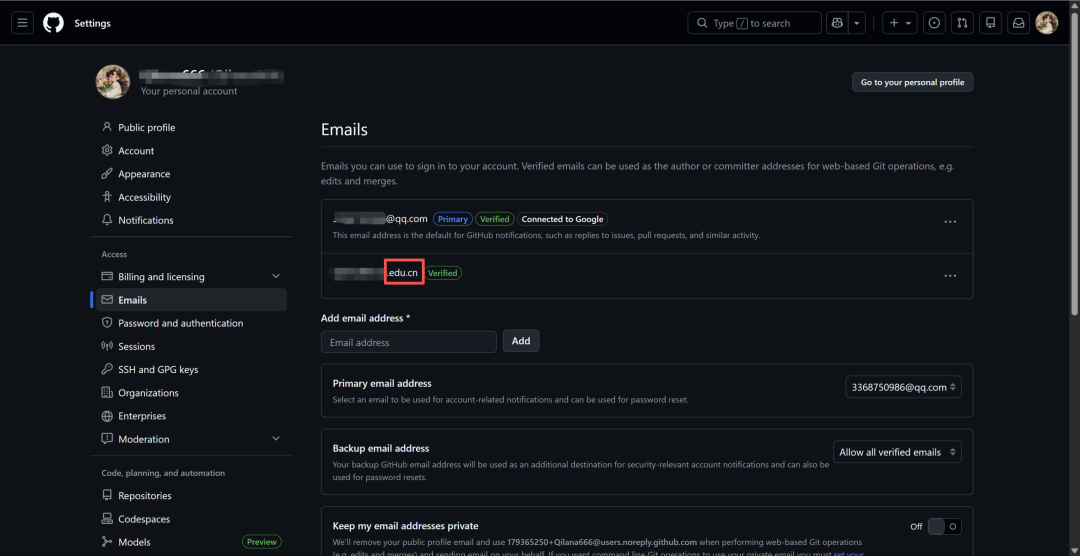Click Go to your personal profile button
The image size is (1080, 556).
coord(913,82)
